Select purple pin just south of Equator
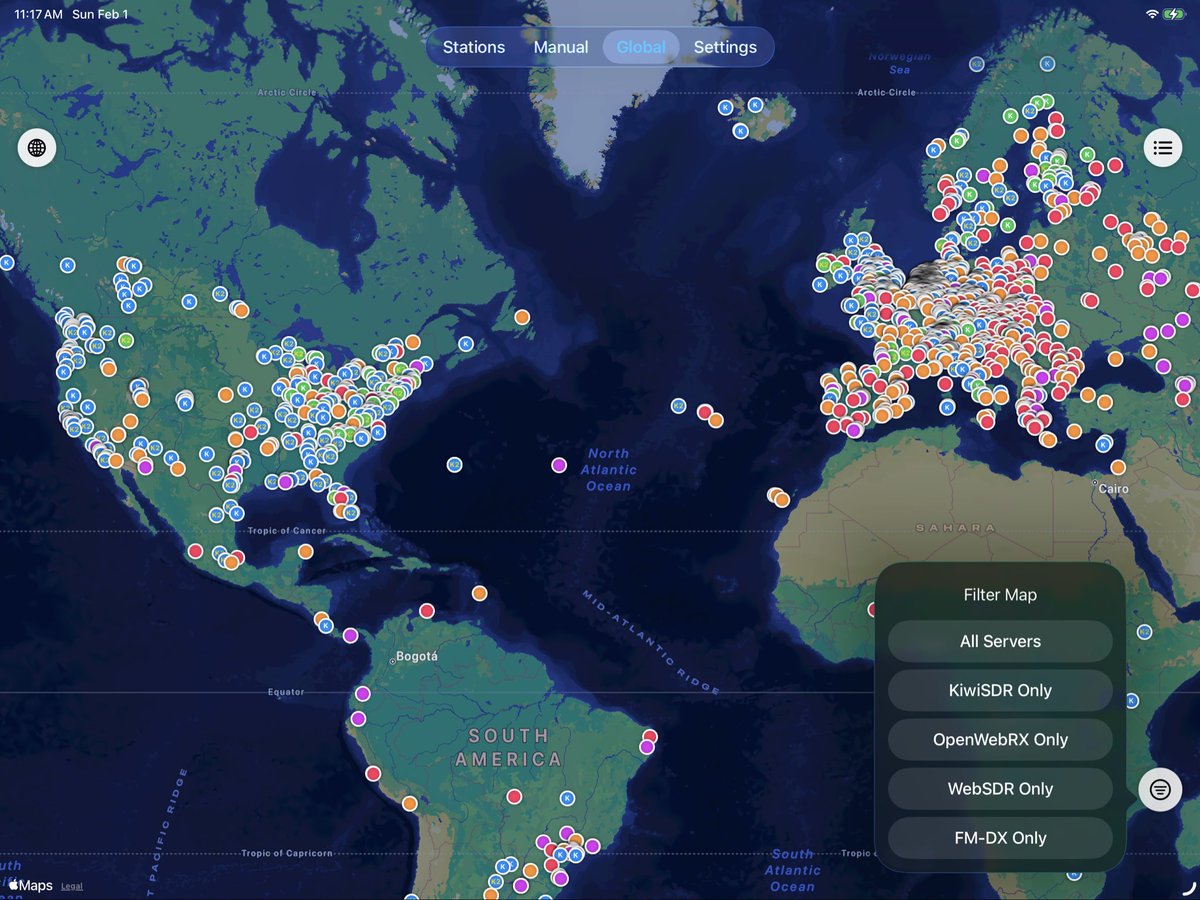 click(358, 718)
